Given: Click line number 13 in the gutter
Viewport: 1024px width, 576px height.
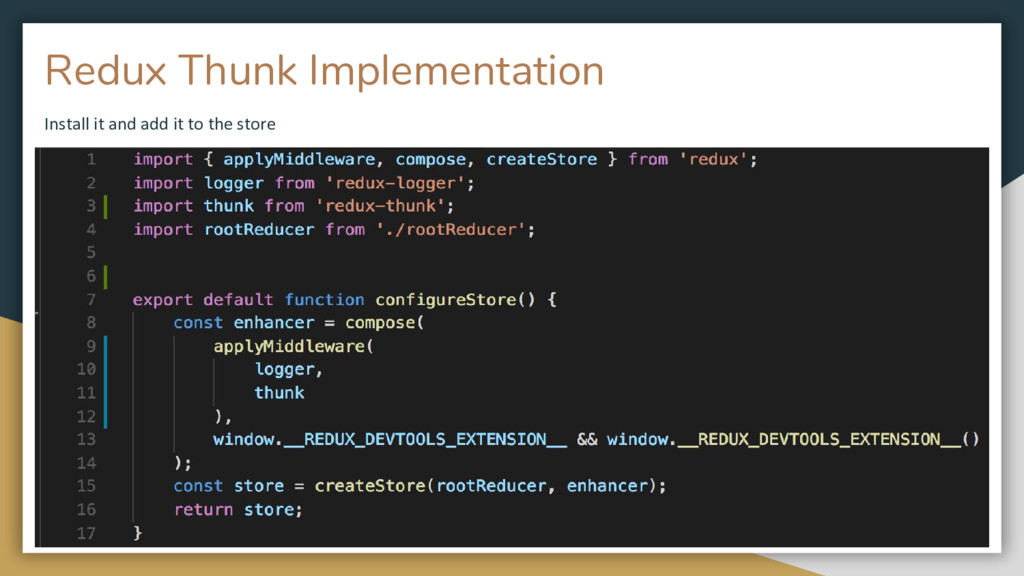Looking at the screenshot, I should coord(86,440).
